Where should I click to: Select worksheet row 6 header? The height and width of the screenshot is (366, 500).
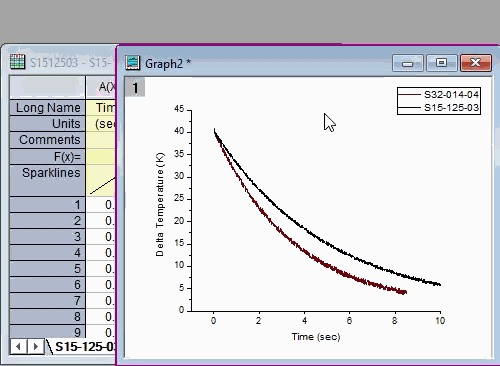click(x=47, y=285)
